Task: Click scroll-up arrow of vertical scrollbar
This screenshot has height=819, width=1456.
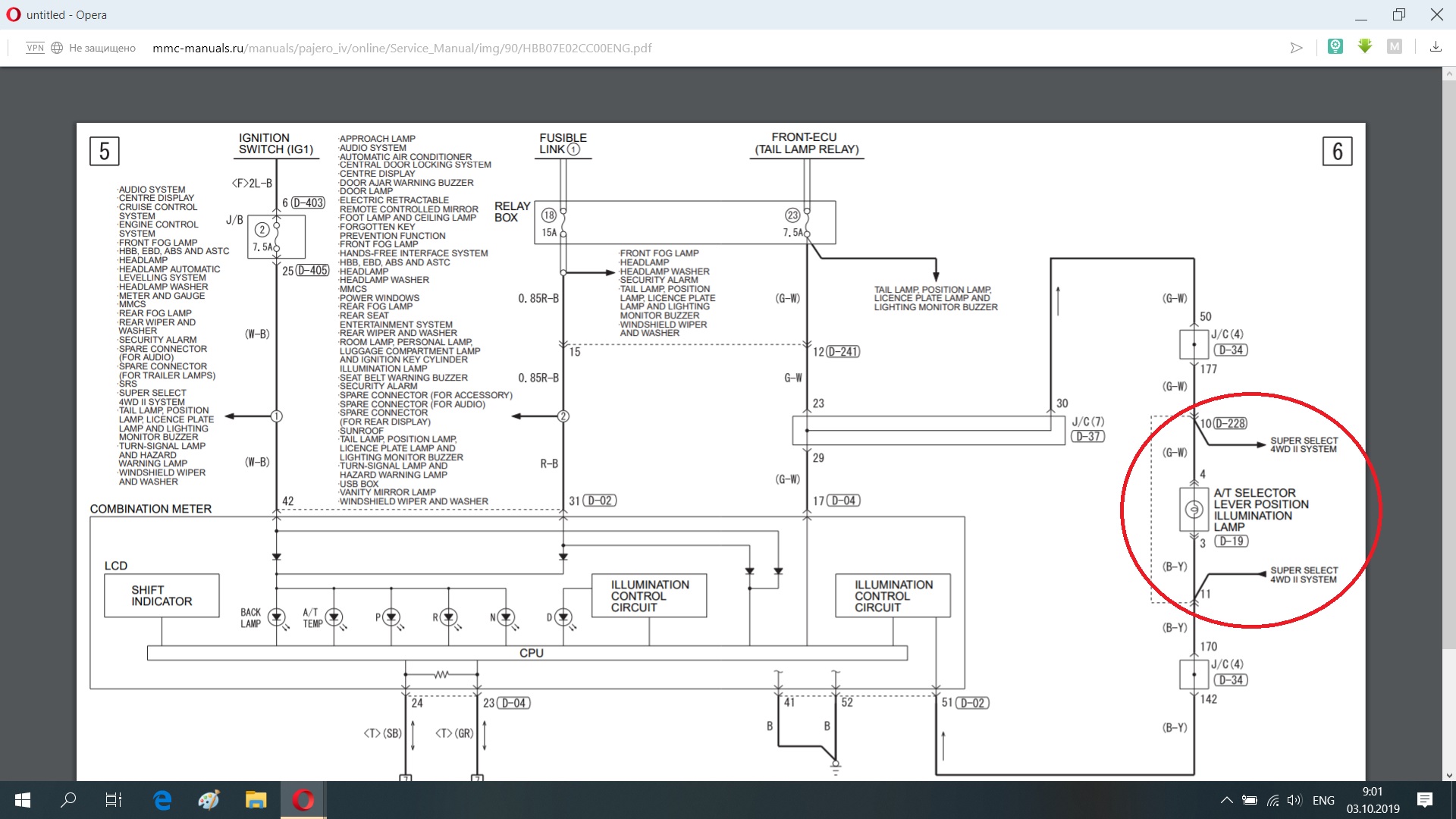Action: click(1449, 74)
